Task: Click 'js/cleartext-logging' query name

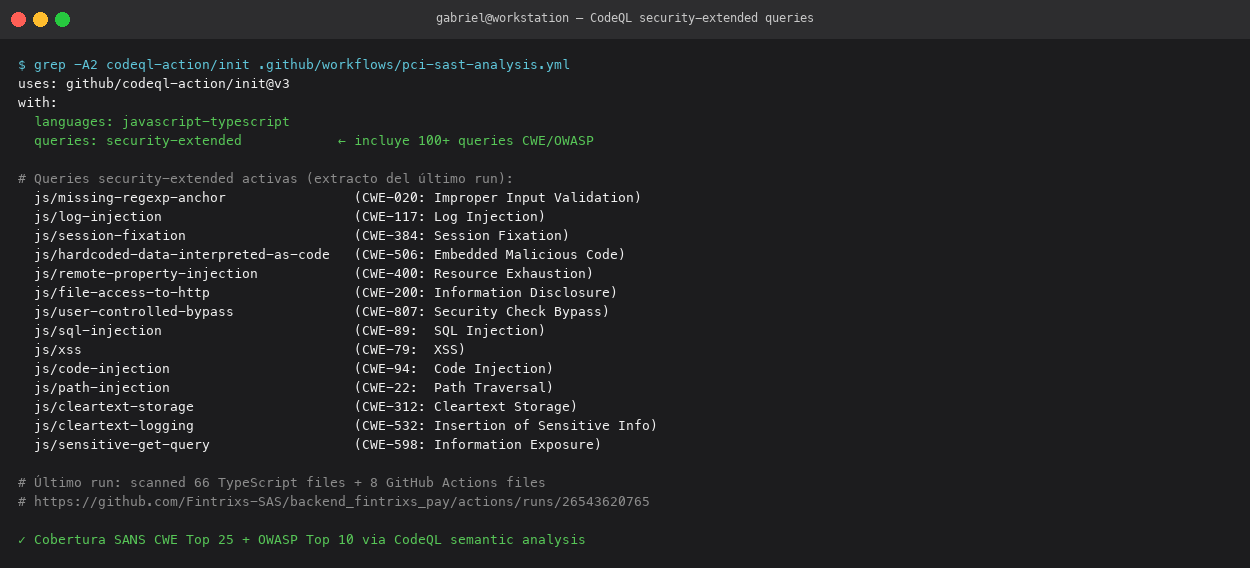Action: click(x=114, y=426)
